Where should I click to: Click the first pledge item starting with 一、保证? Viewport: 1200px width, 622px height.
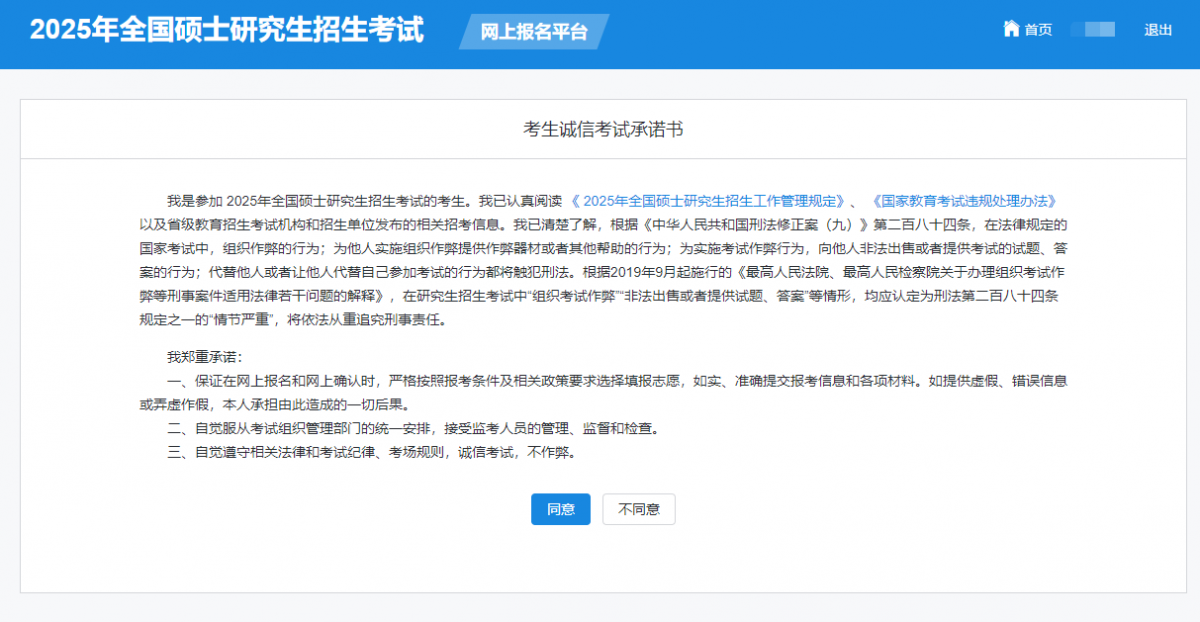tap(616, 381)
